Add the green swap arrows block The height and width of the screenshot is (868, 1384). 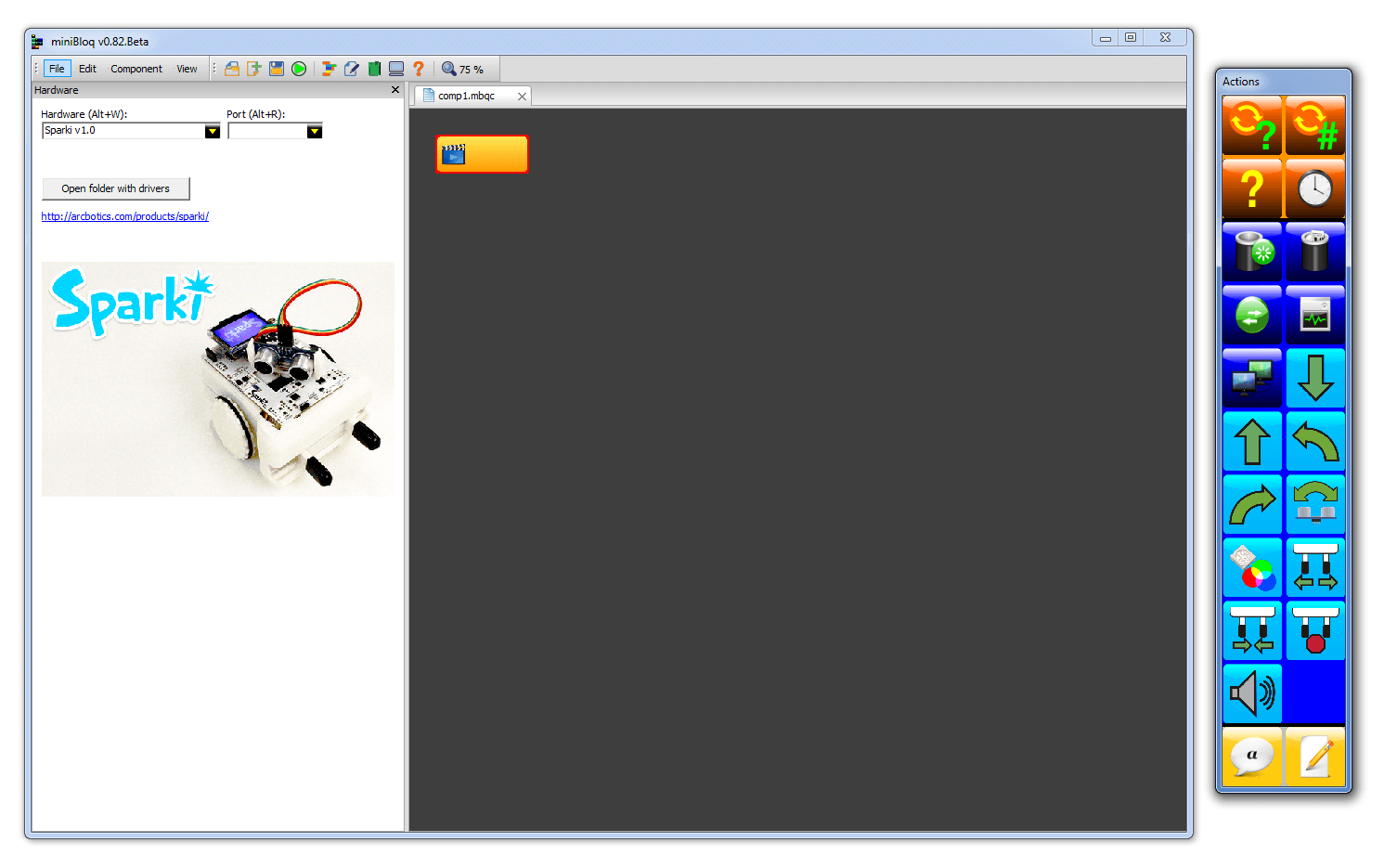pyautogui.click(x=1252, y=315)
